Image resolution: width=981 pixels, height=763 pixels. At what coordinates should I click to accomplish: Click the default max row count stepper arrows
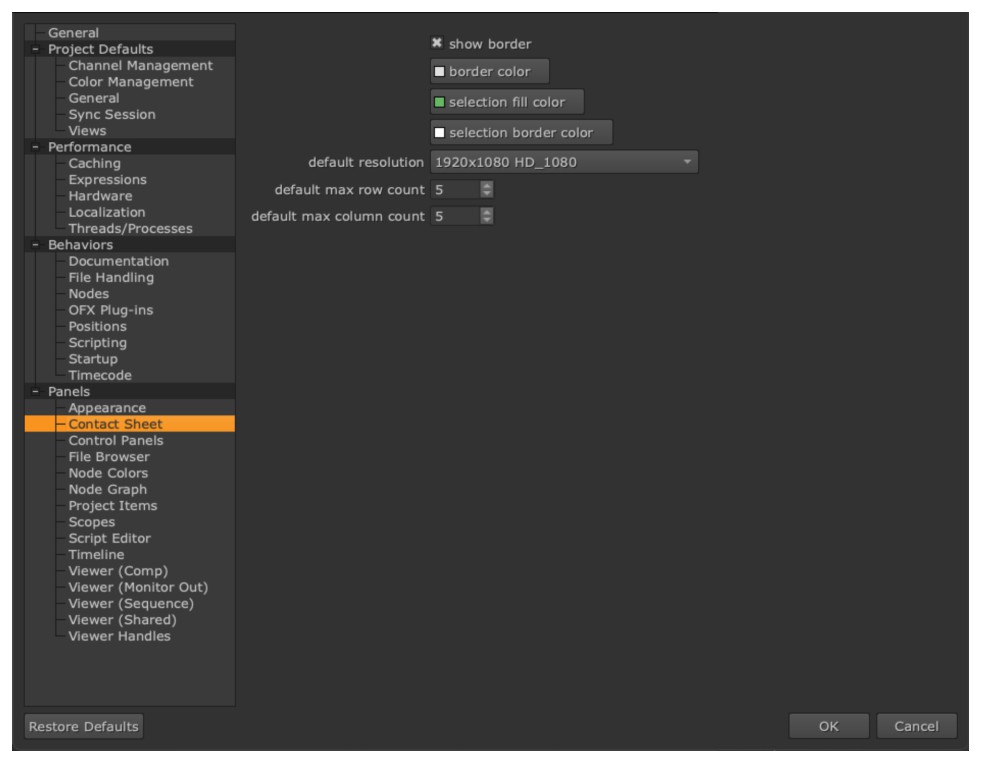(x=486, y=189)
